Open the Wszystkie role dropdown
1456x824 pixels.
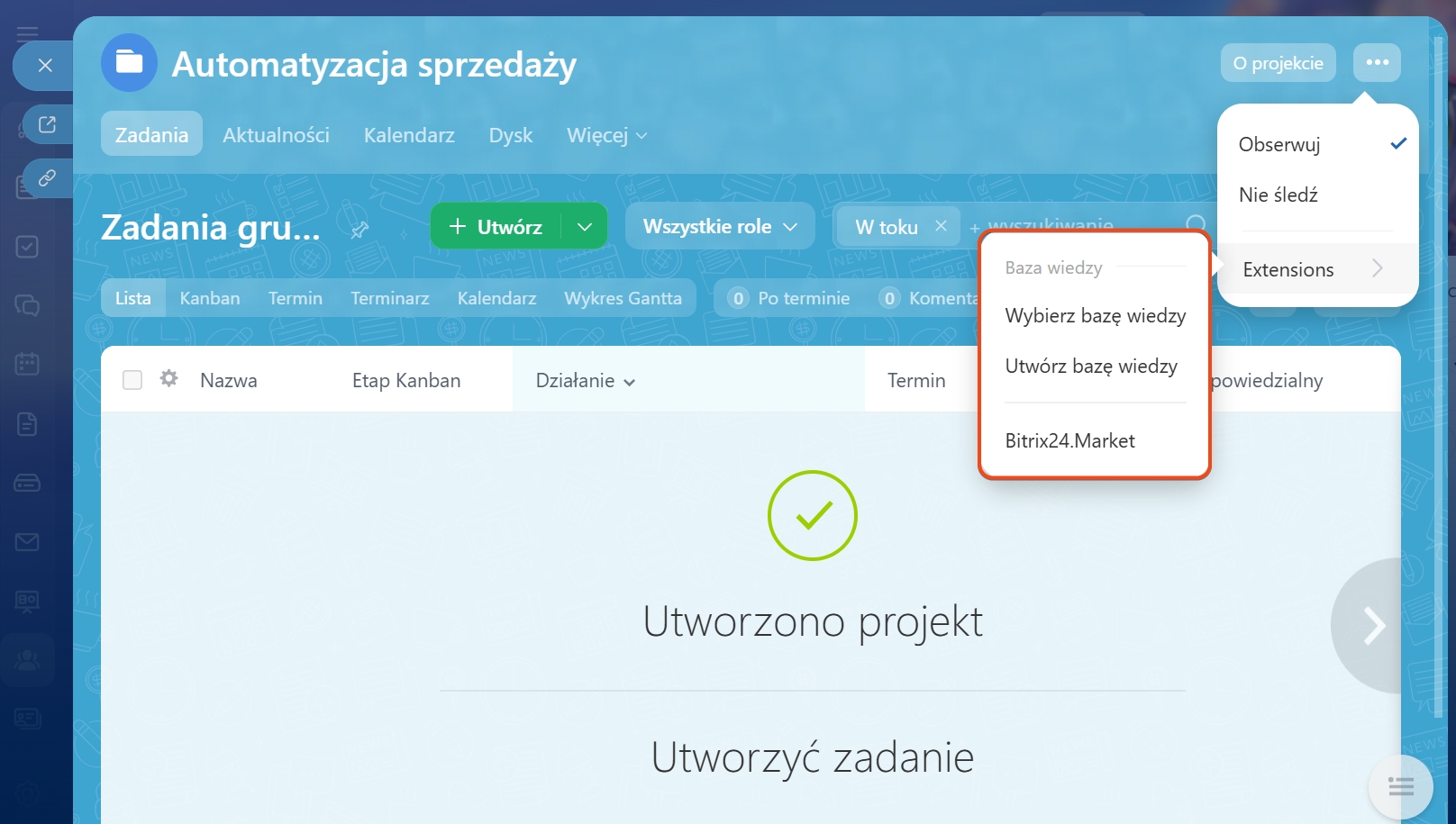tap(720, 226)
